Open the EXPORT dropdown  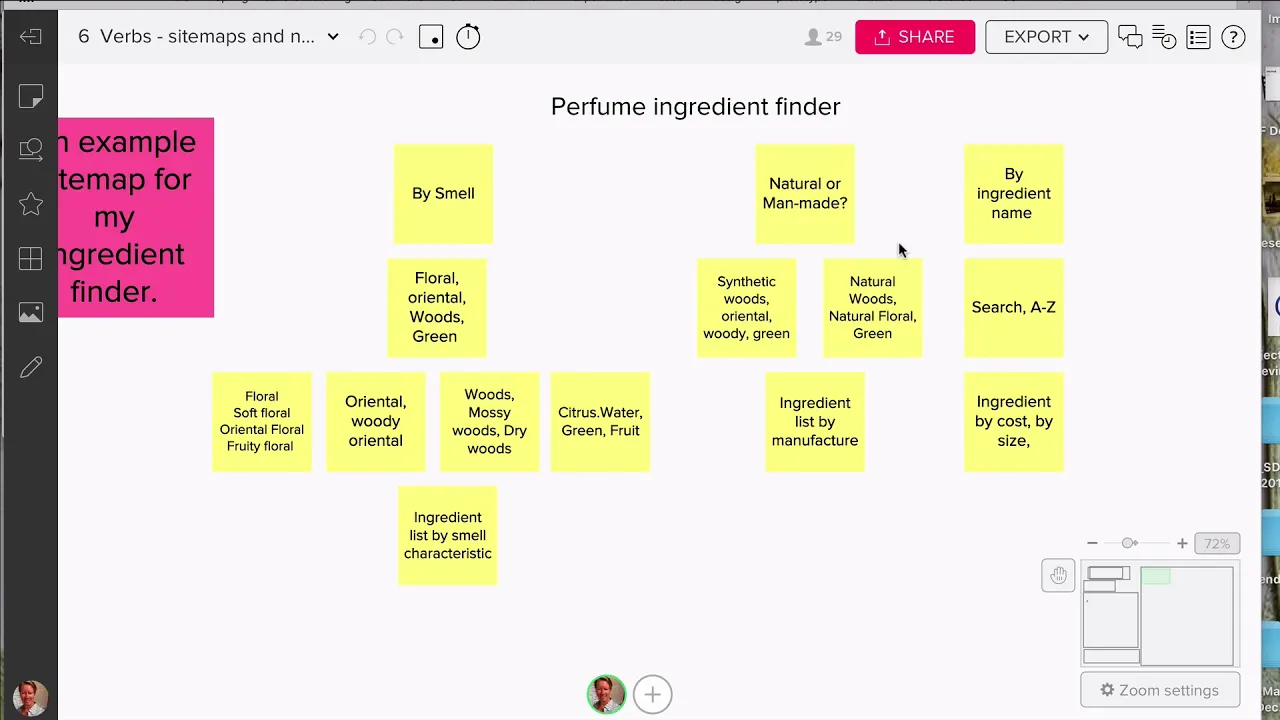[1046, 37]
